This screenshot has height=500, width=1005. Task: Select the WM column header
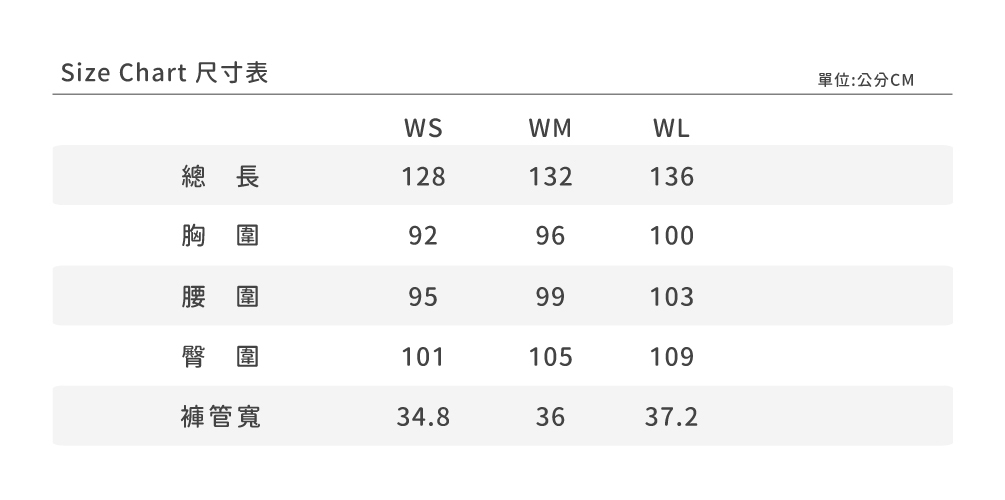tap(550, 130)
